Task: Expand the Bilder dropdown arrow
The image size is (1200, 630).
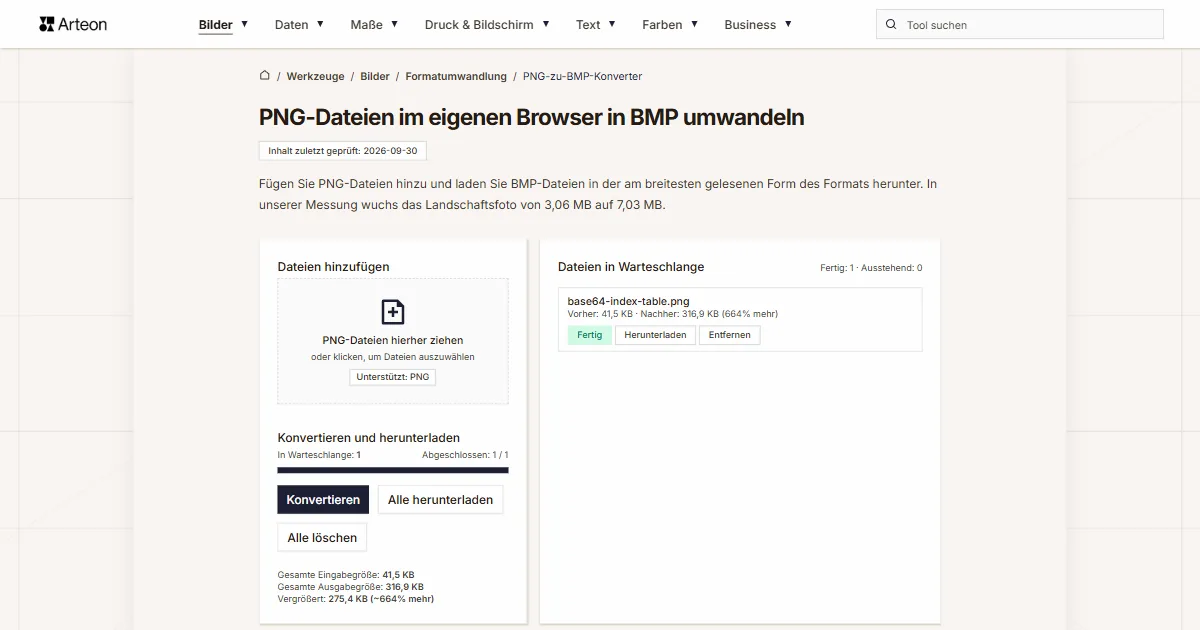Action: pos(244,24)
